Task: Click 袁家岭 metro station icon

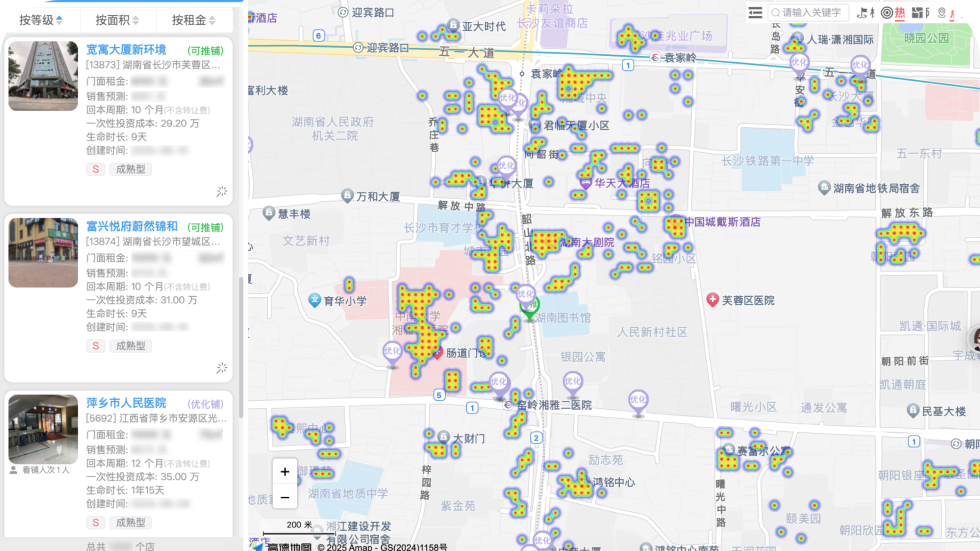Action: (x=655, y=57)
